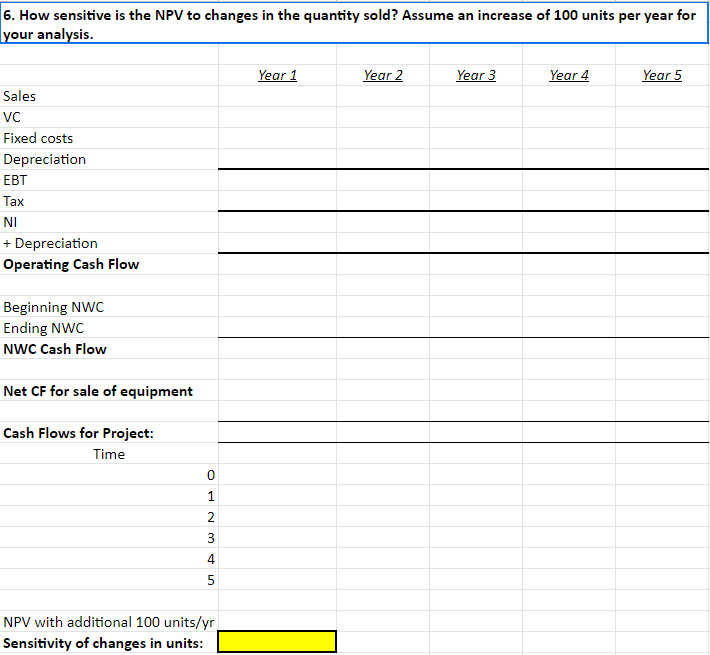Select the Beginning NWC label

(x=53, y=307)
